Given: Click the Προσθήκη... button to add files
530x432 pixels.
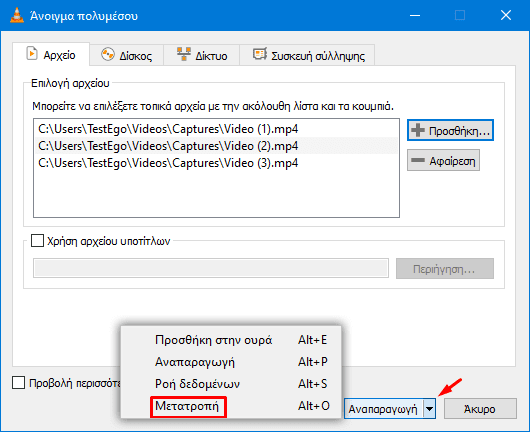Looking at the screenshot, I should [450, 130].
